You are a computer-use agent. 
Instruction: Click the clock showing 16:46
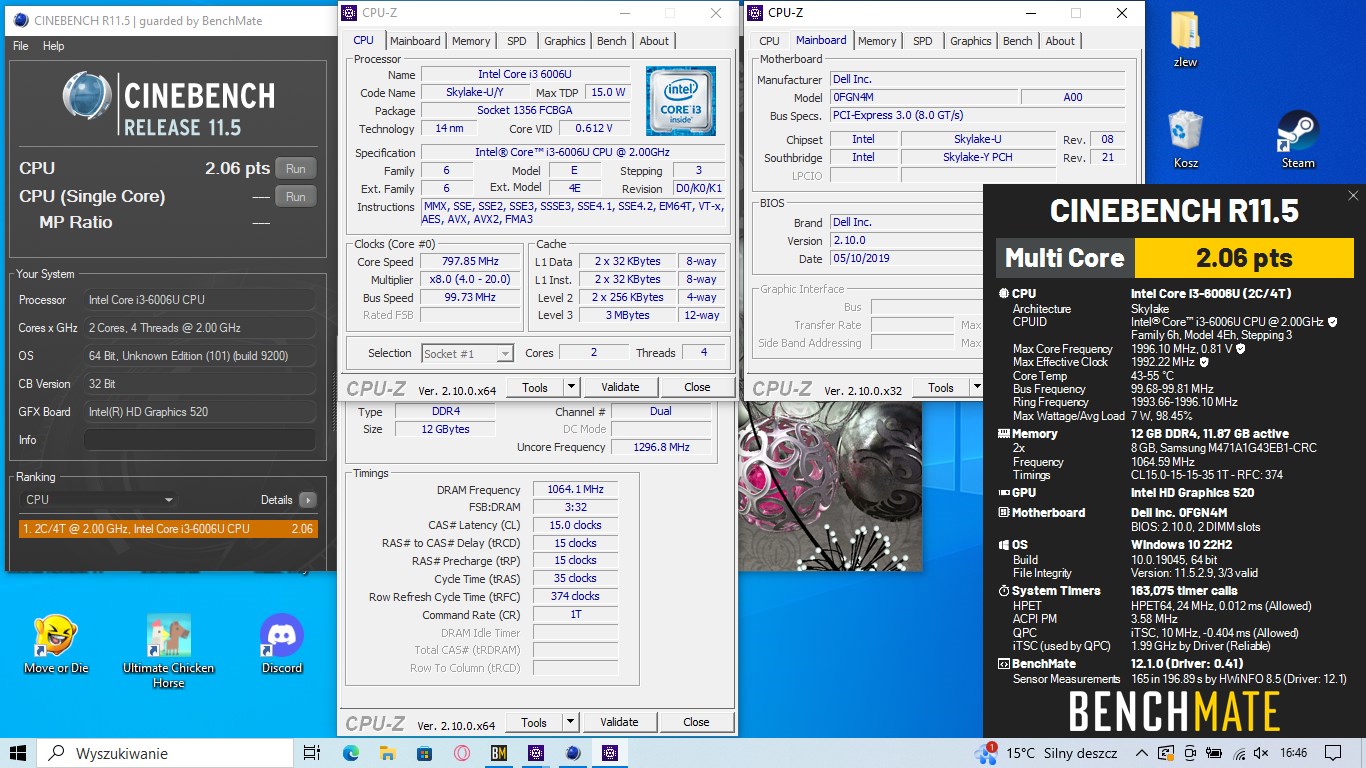[1293, 753]
